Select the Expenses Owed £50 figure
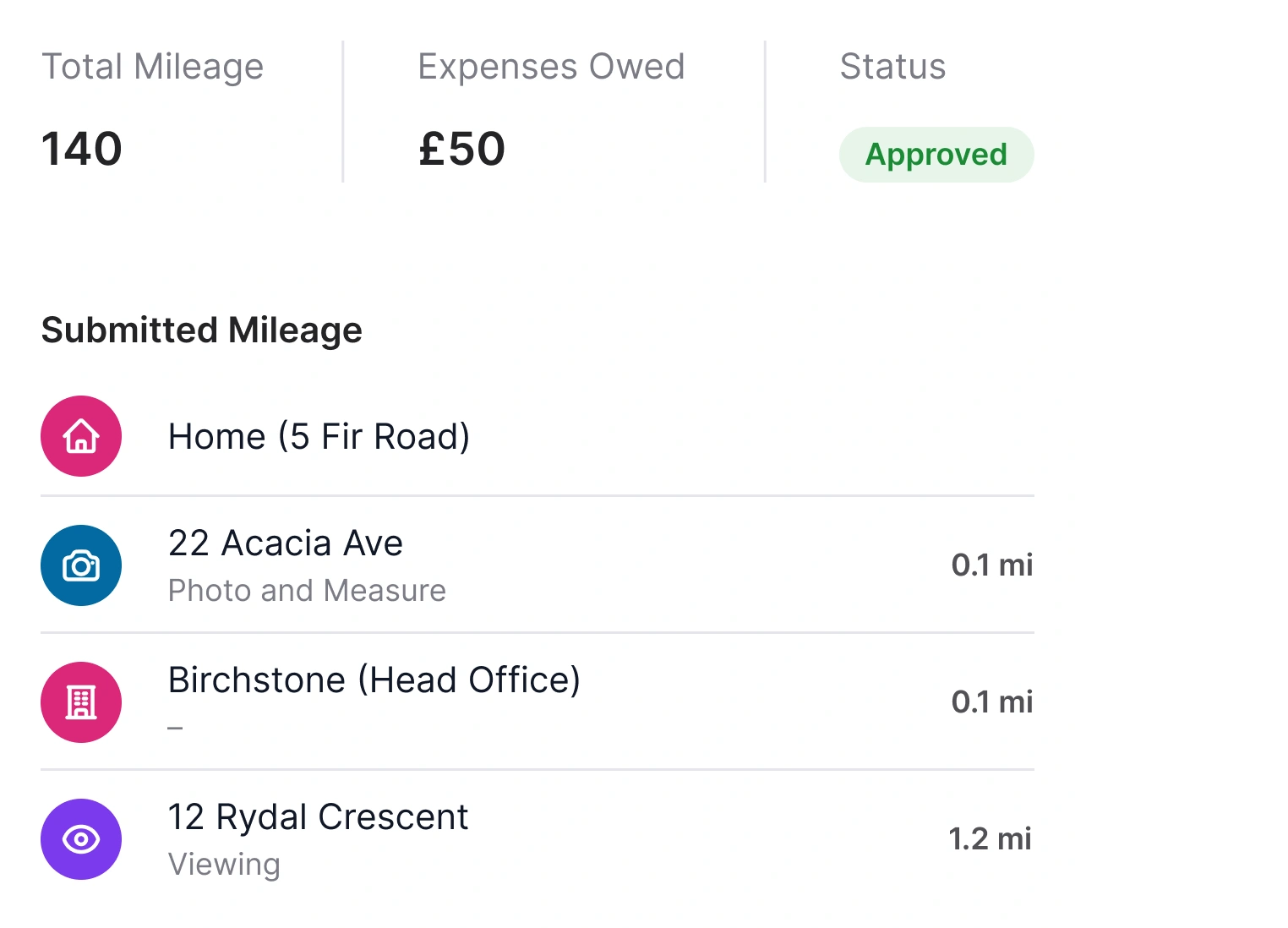Viewport: 1288px width, 928px height. [461, 149]
